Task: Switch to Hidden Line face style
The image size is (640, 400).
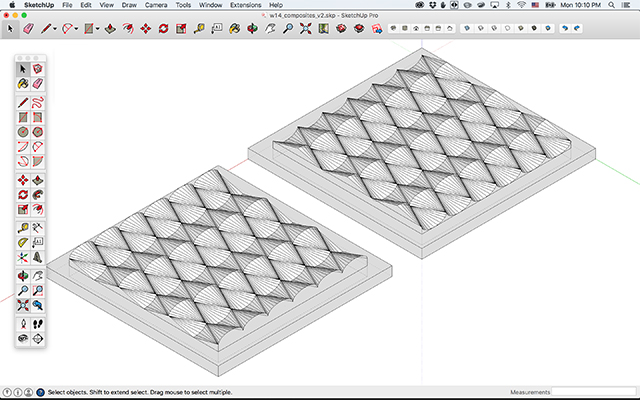Action: click(x=507, y=28)
